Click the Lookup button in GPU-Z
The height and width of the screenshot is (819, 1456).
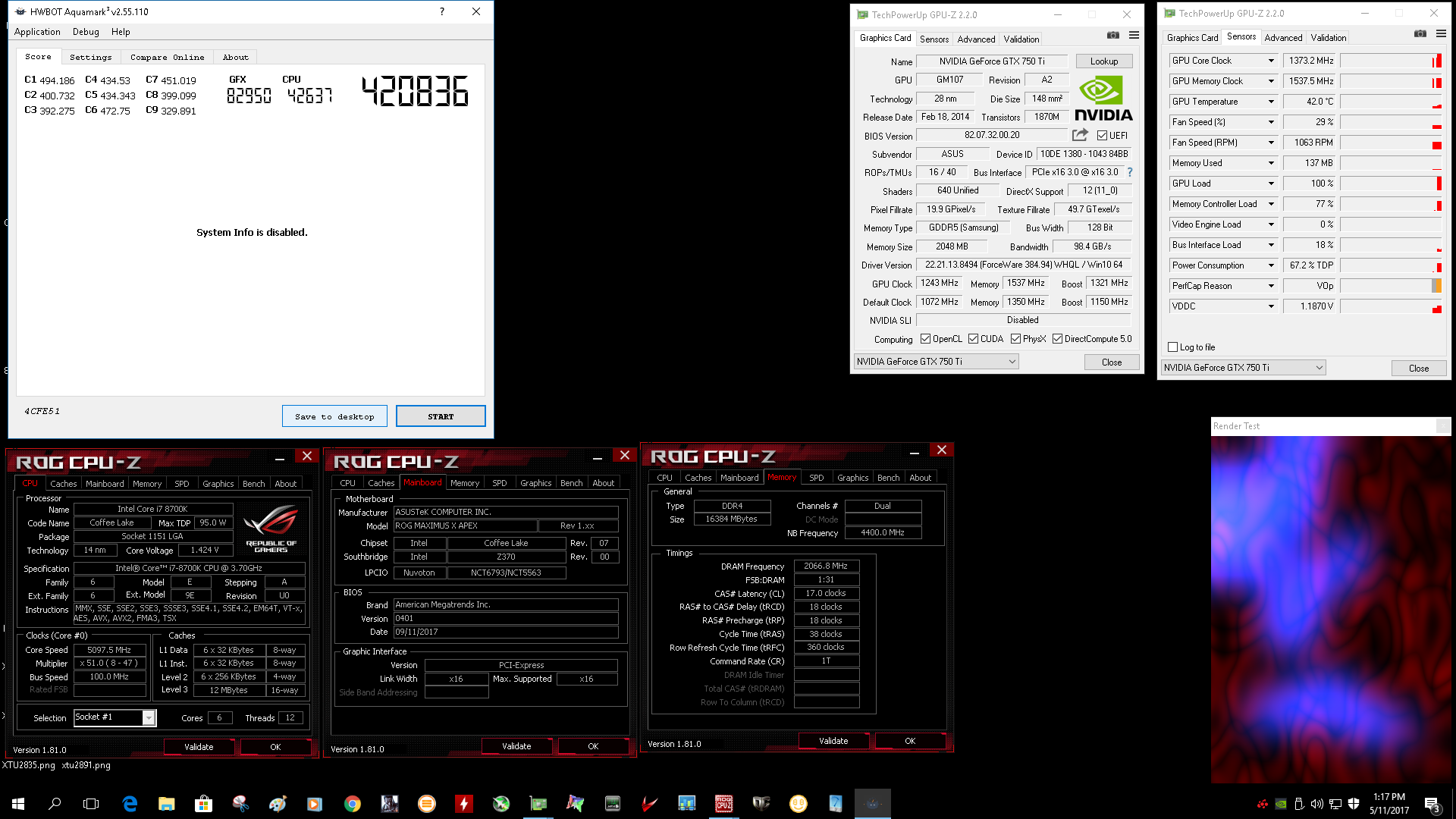1104,61
